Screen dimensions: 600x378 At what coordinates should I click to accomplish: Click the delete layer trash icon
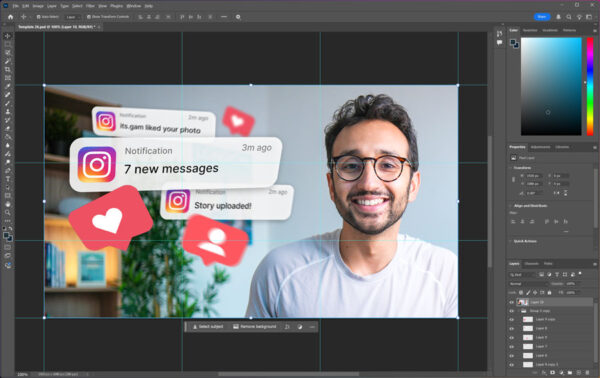pos(587,372)
